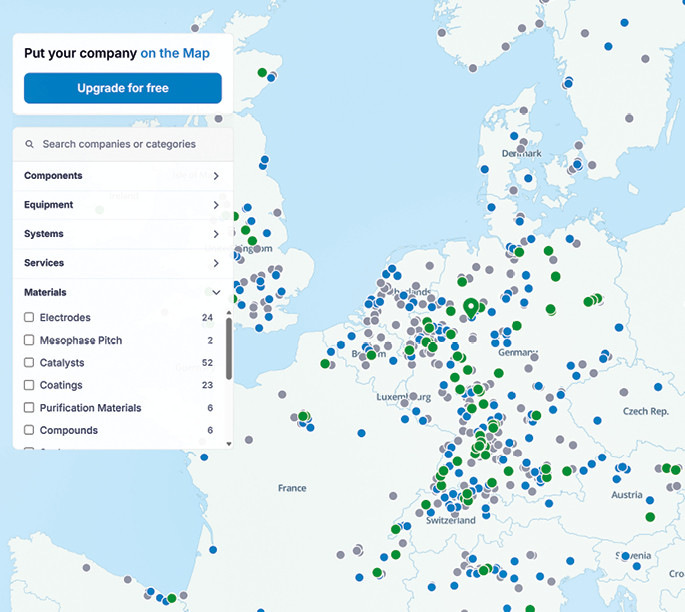
Task: Open the Components menu row label
Action: 53,176
